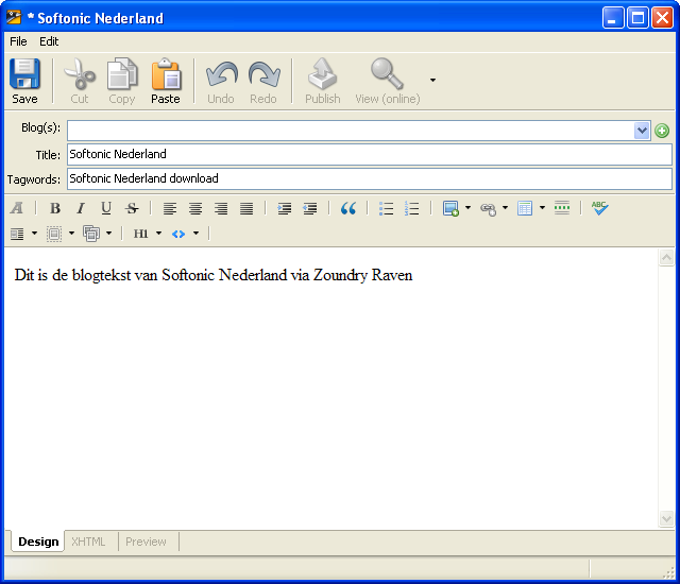
Task: Toggle bulleted list
Action: [386, 209]
